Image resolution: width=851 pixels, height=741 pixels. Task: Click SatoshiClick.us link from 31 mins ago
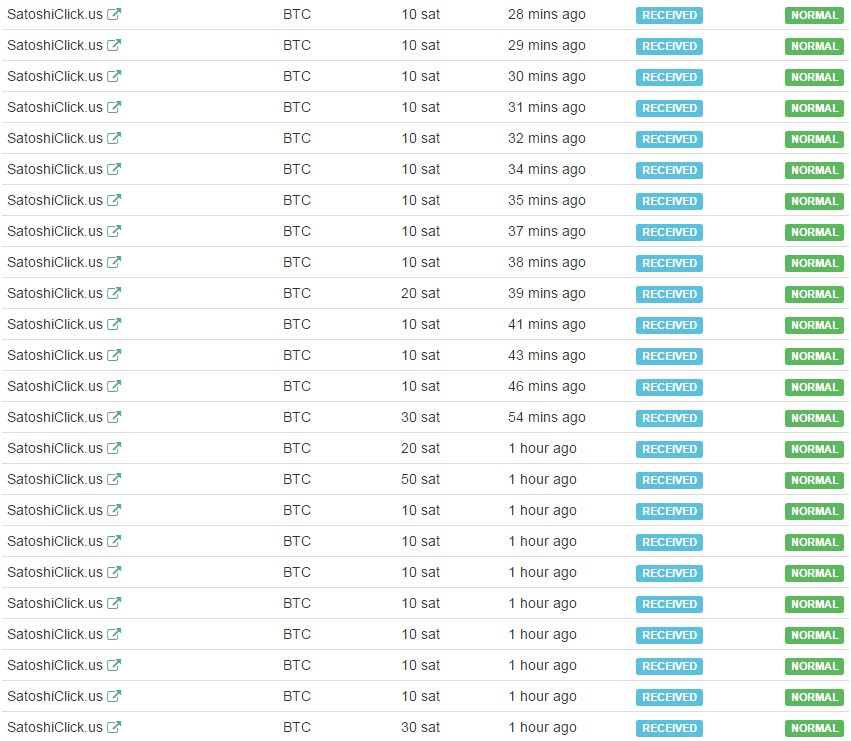coord(55,108)
